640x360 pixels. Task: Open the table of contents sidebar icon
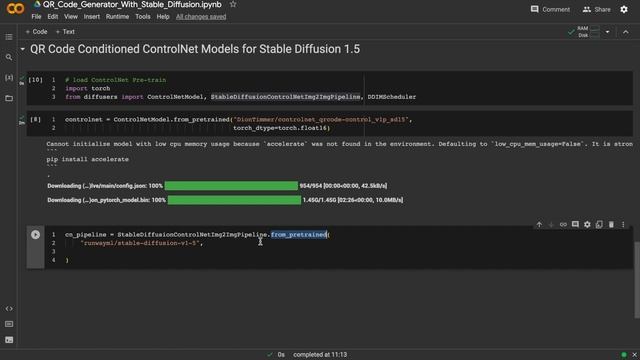(x=9, y=37)
